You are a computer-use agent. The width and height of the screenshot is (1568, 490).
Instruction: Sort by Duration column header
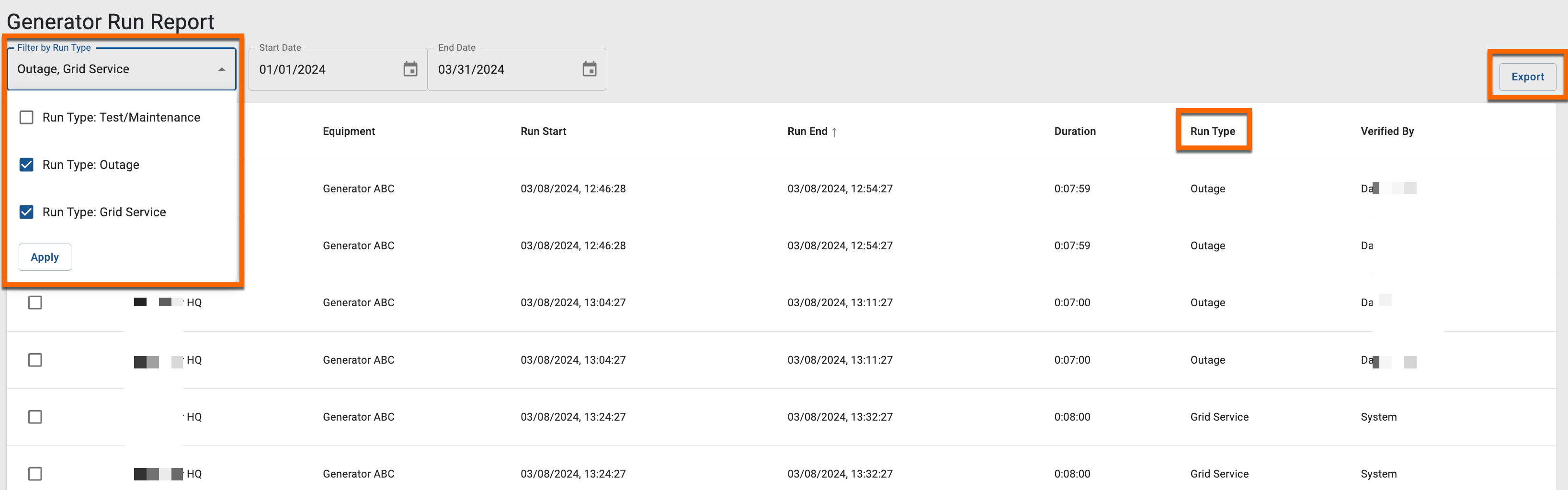point(1074,131)
